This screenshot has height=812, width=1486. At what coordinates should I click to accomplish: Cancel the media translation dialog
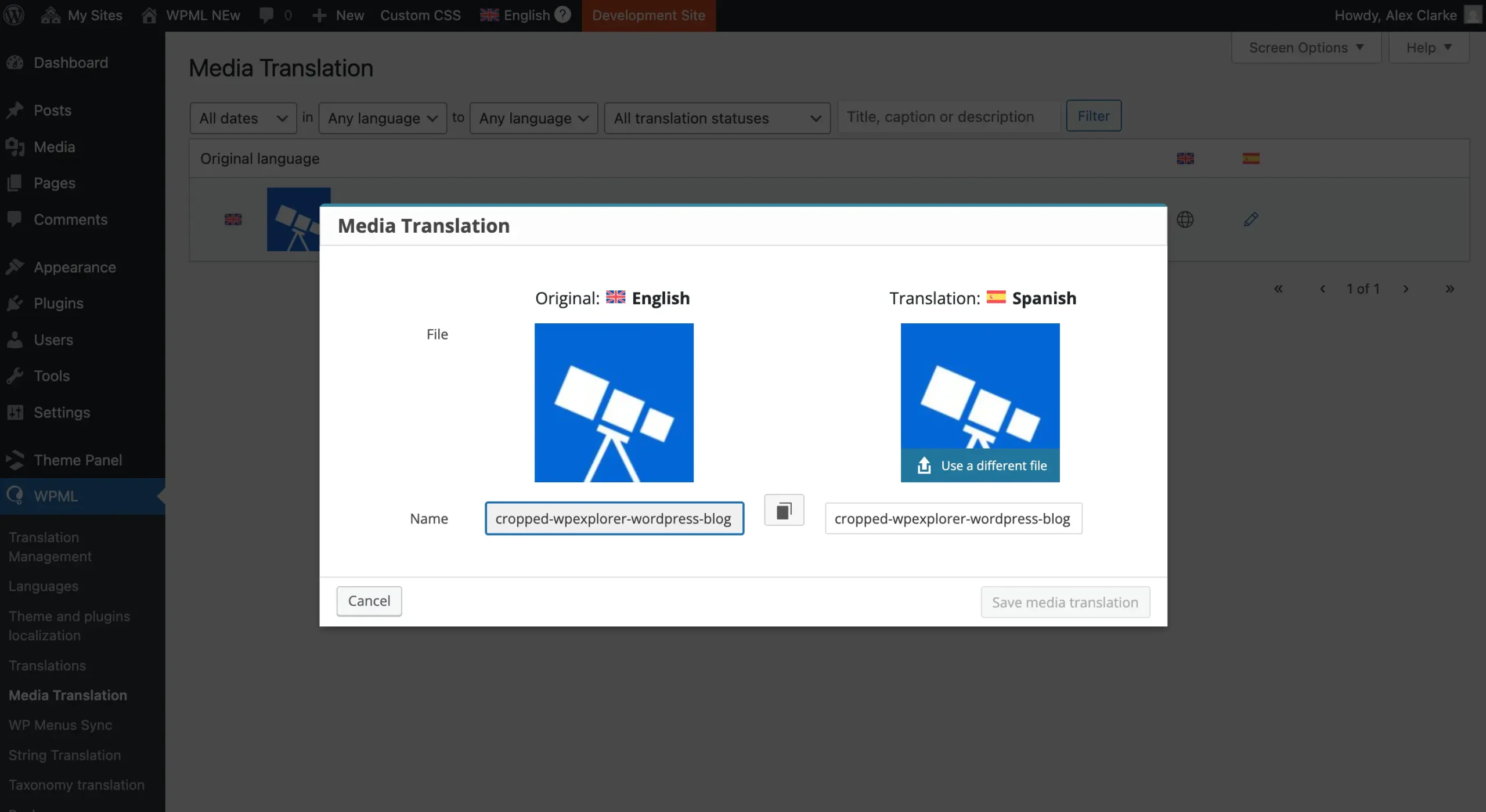[x=369, y=601]
